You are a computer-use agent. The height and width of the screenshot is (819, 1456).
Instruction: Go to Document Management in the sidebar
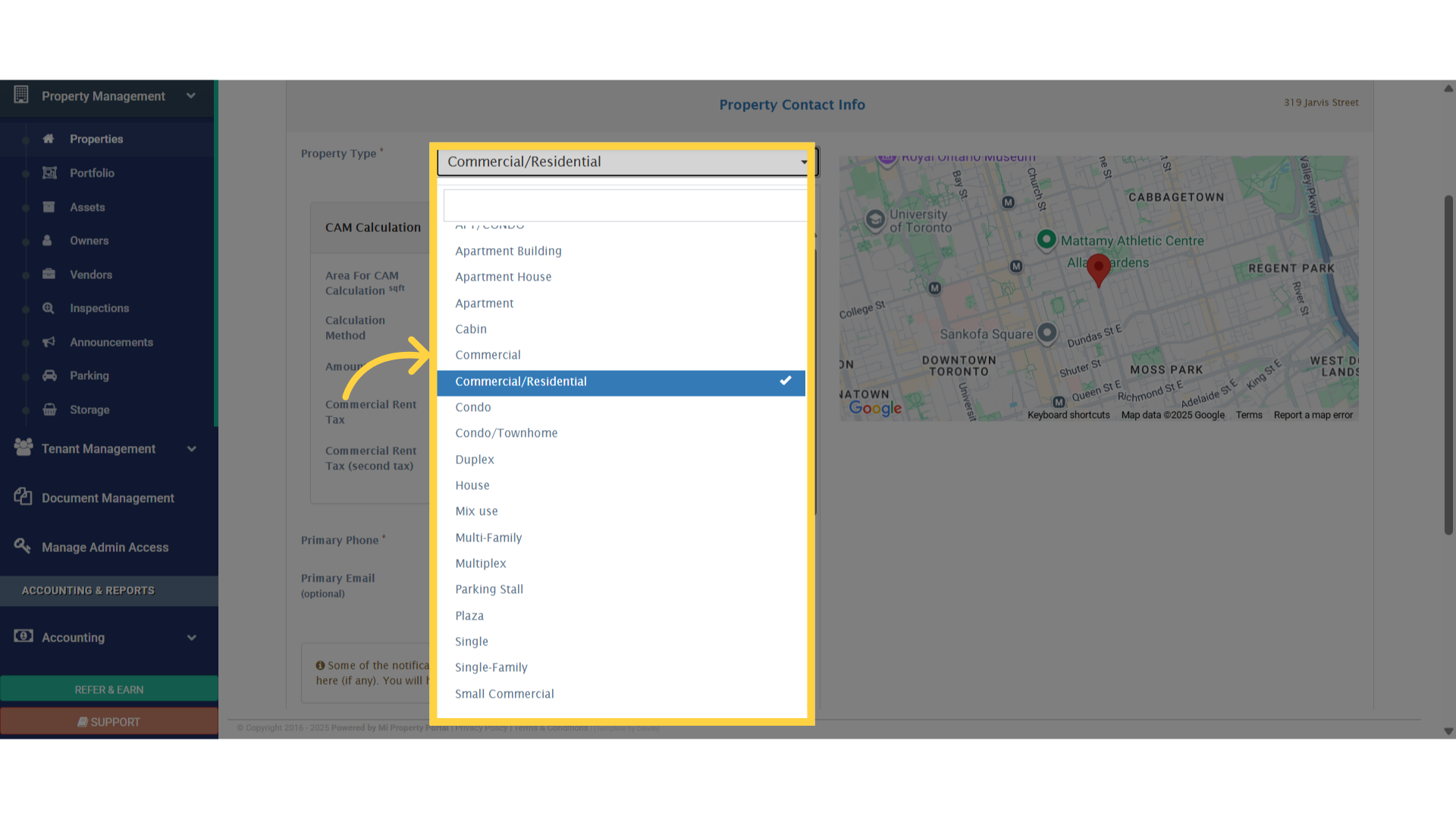(108, 497)
